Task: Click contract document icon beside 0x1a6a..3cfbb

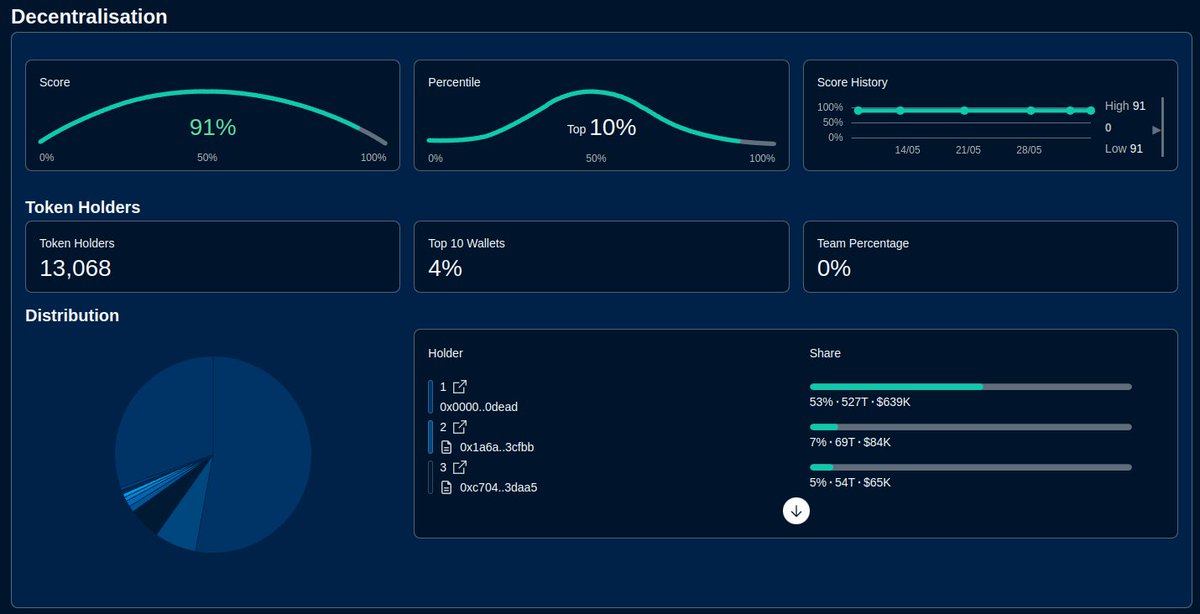Action: pos(447,447)
